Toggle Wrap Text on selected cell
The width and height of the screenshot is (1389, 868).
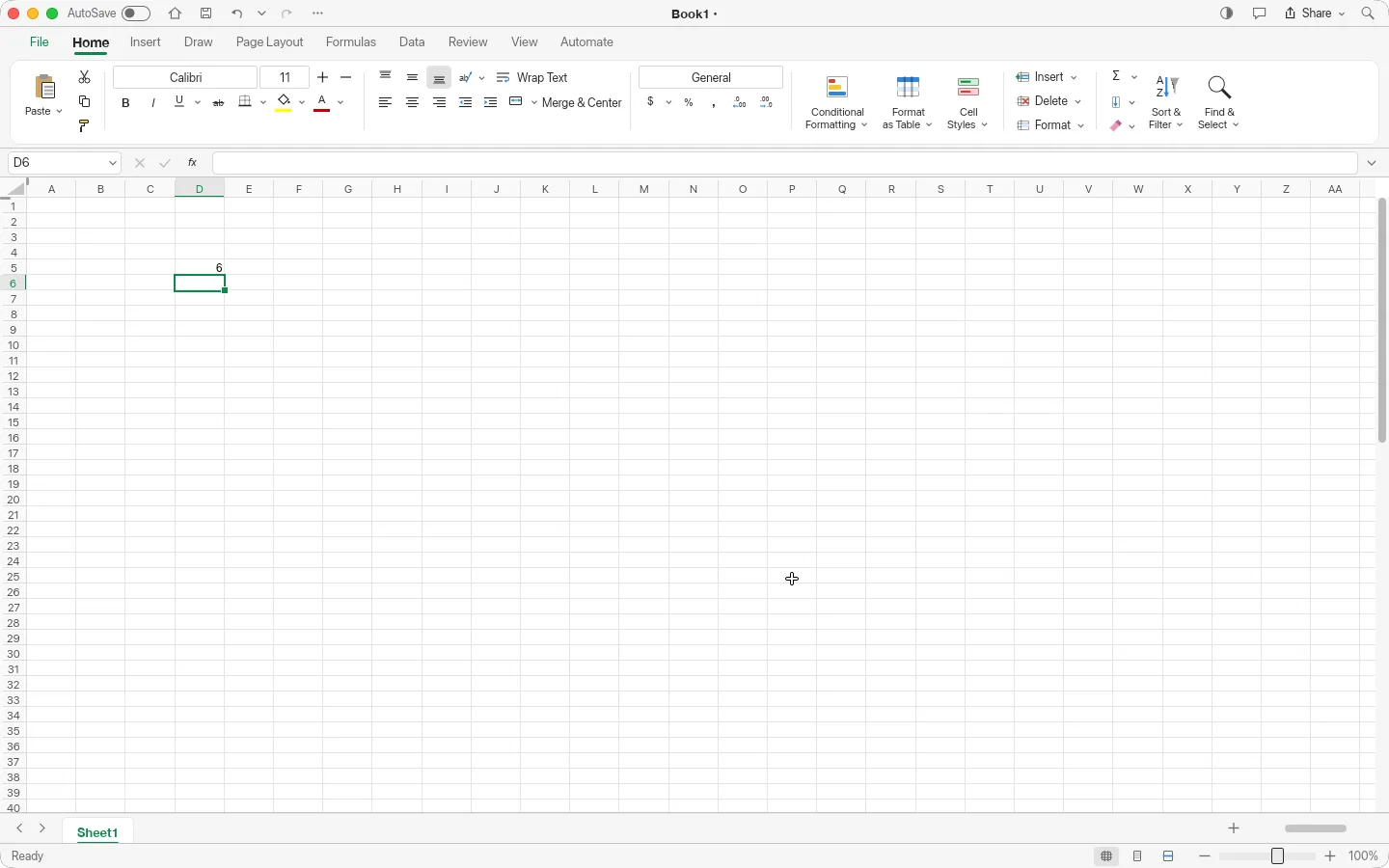[x=532, y=77]
